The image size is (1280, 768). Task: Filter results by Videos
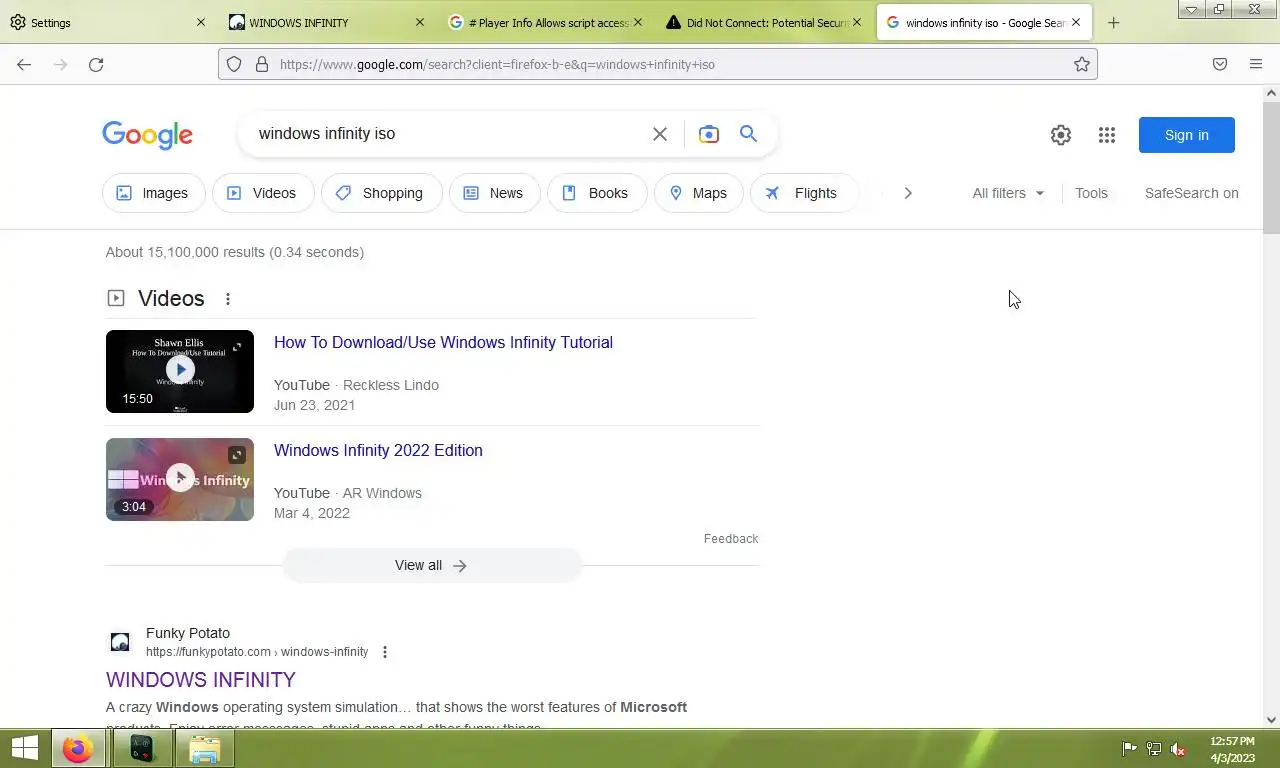(x=262, y=193)
